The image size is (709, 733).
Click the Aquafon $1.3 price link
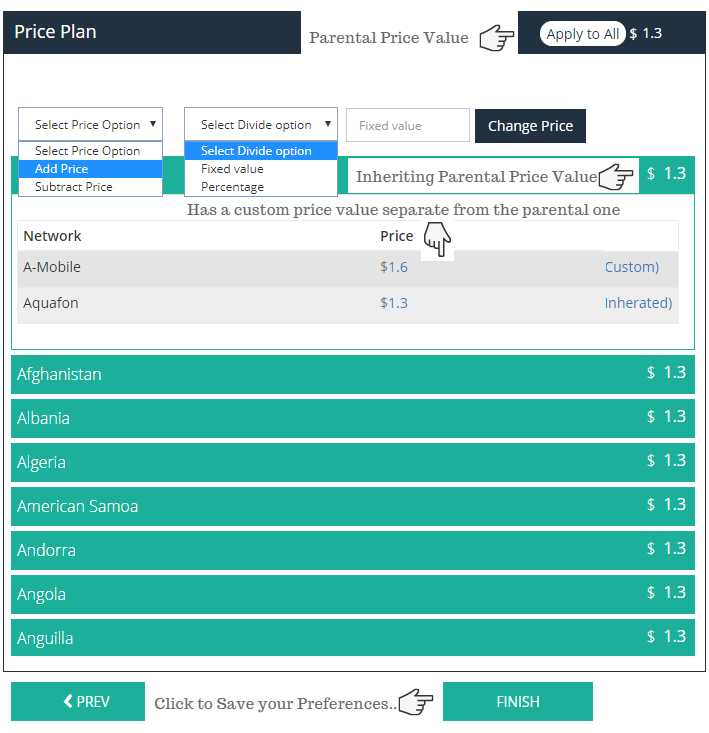point(394,303)
